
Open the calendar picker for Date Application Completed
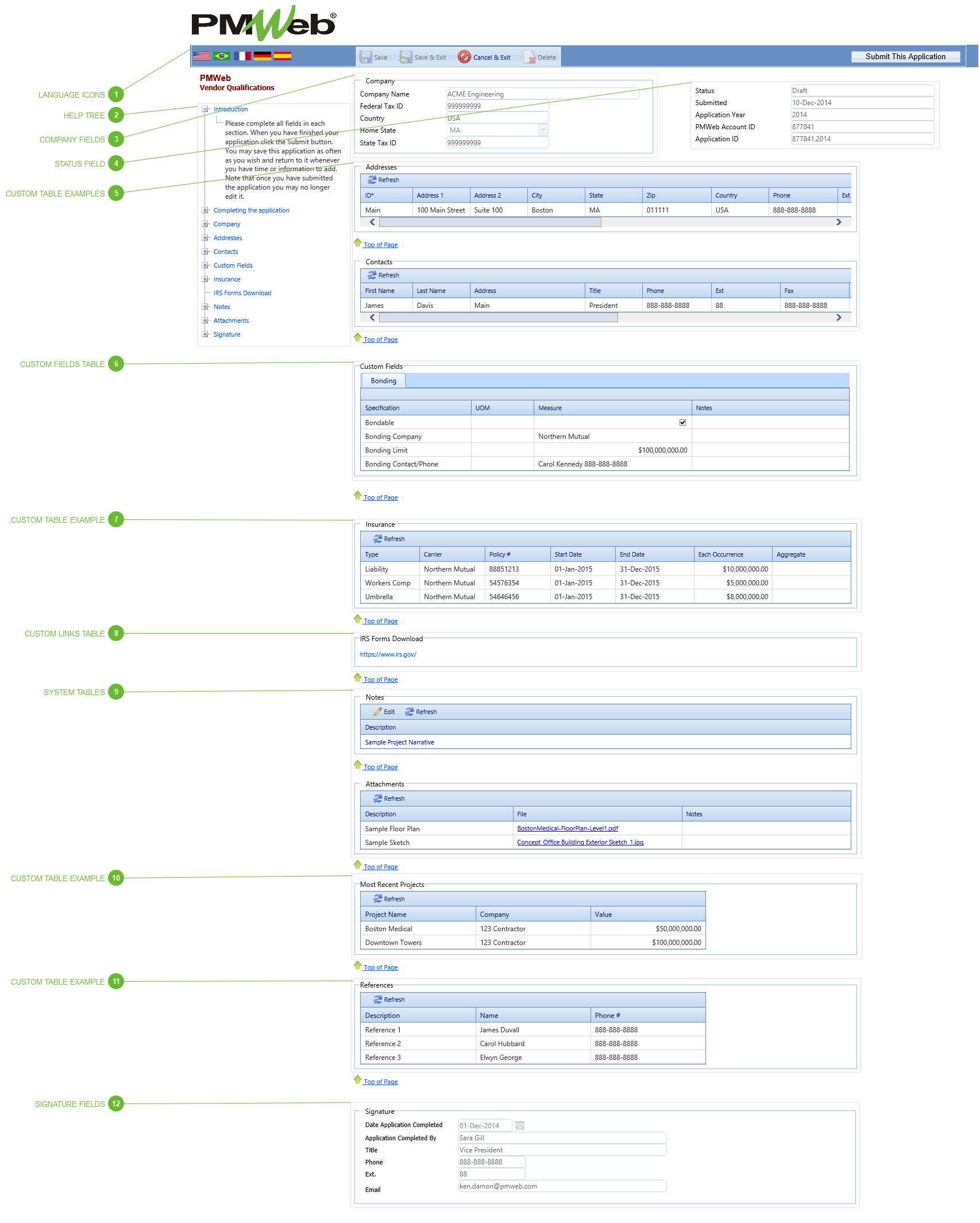click(x=520, y=1125)
